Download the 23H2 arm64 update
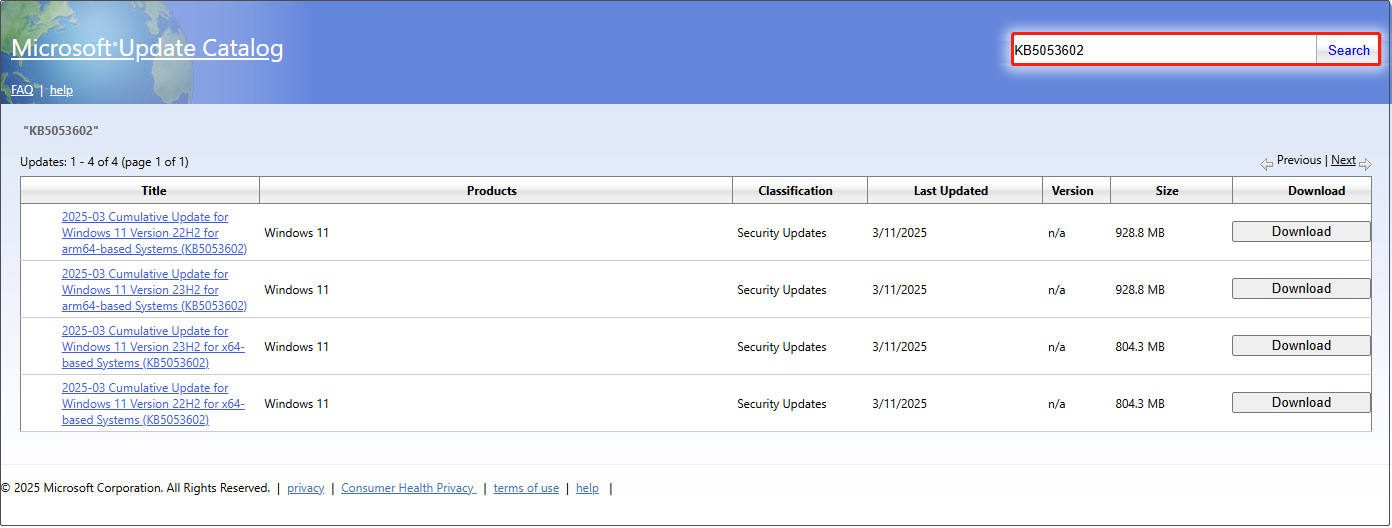 [x=1301, y=288]
